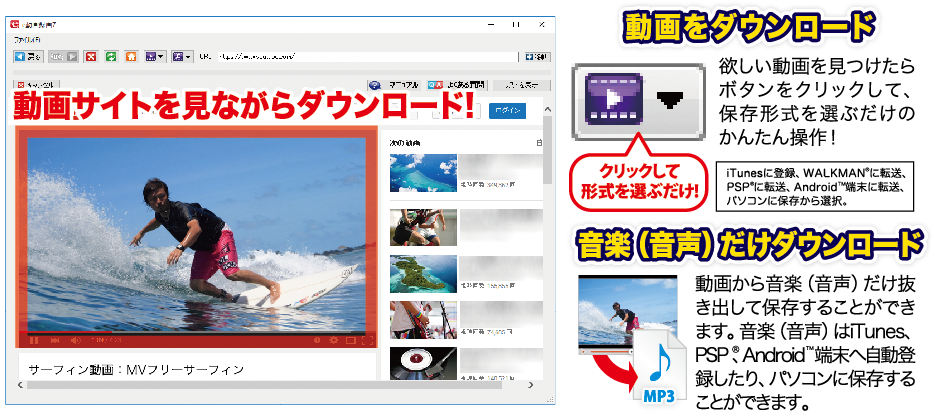This screenshot has width=935, height=418.
Task: Open the Manual help button
Action: 393,86
